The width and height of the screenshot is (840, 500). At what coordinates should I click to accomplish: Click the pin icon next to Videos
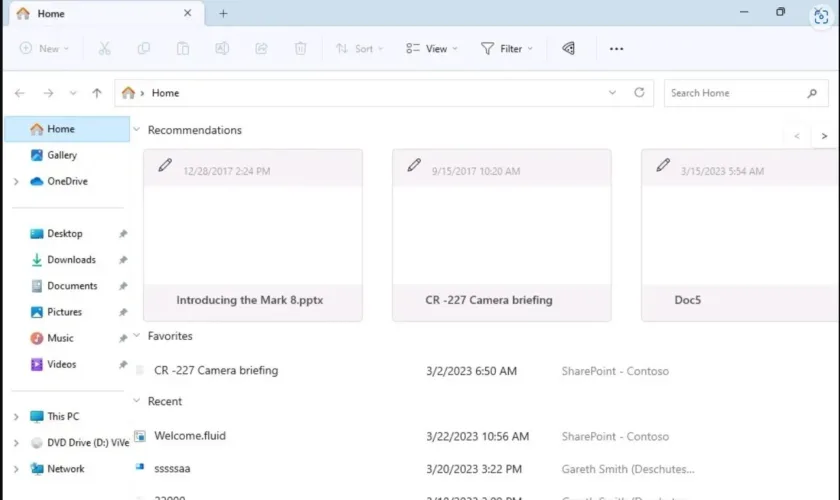(x=123, y=364)
